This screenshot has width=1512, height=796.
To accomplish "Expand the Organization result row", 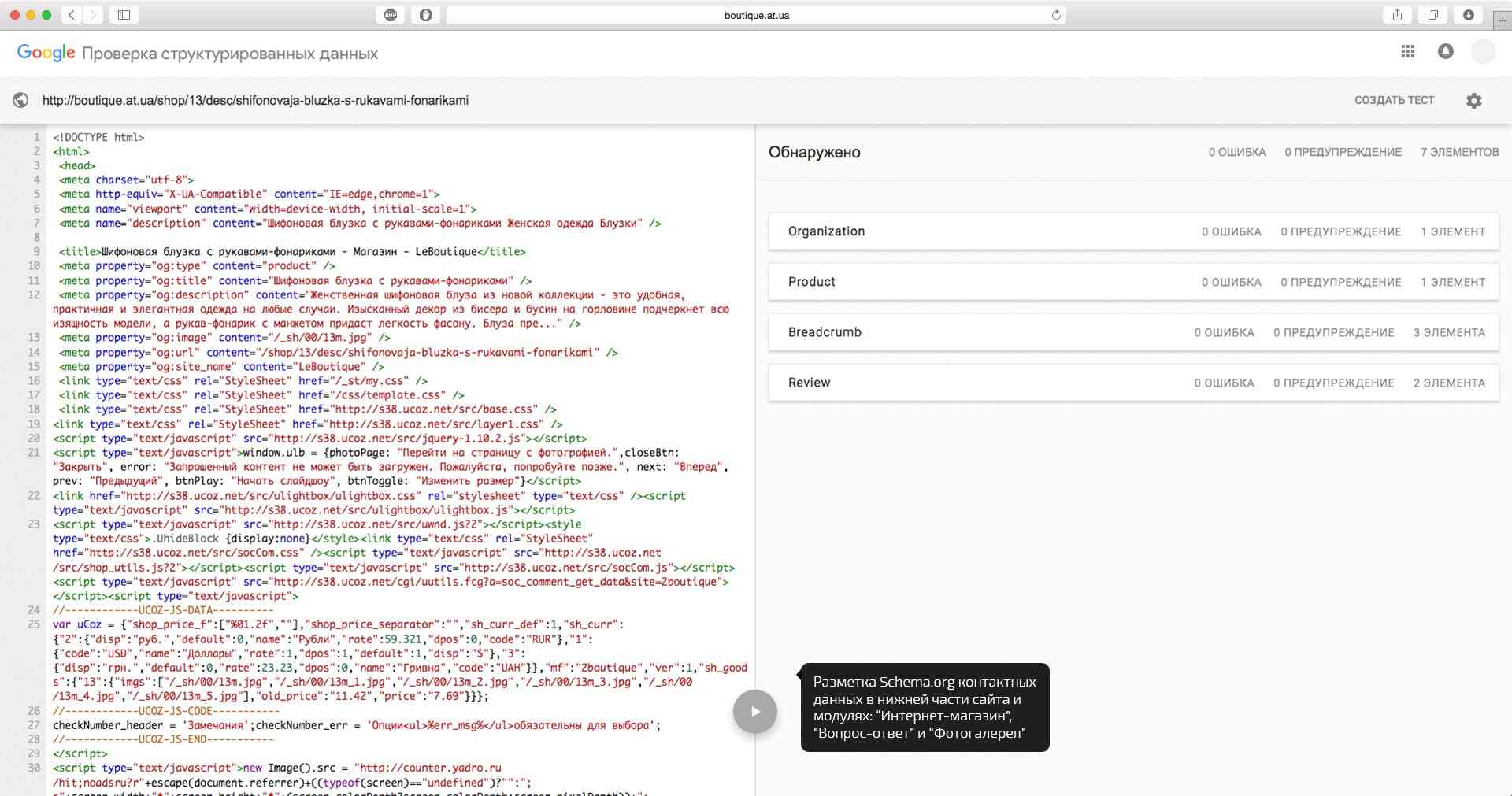I will click(x=1133, y=231).
